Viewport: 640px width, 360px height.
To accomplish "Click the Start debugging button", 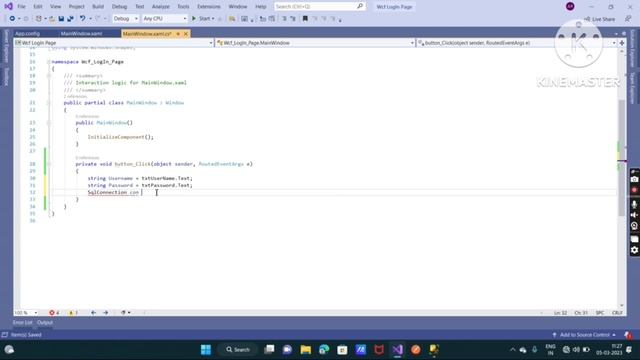I will [x=201, y=18].
